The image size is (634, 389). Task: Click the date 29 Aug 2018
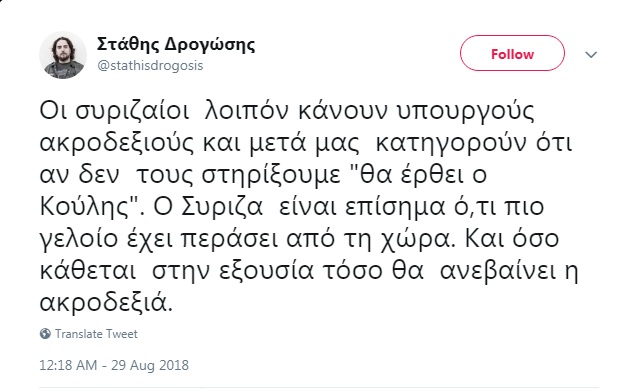coord(150,365)
